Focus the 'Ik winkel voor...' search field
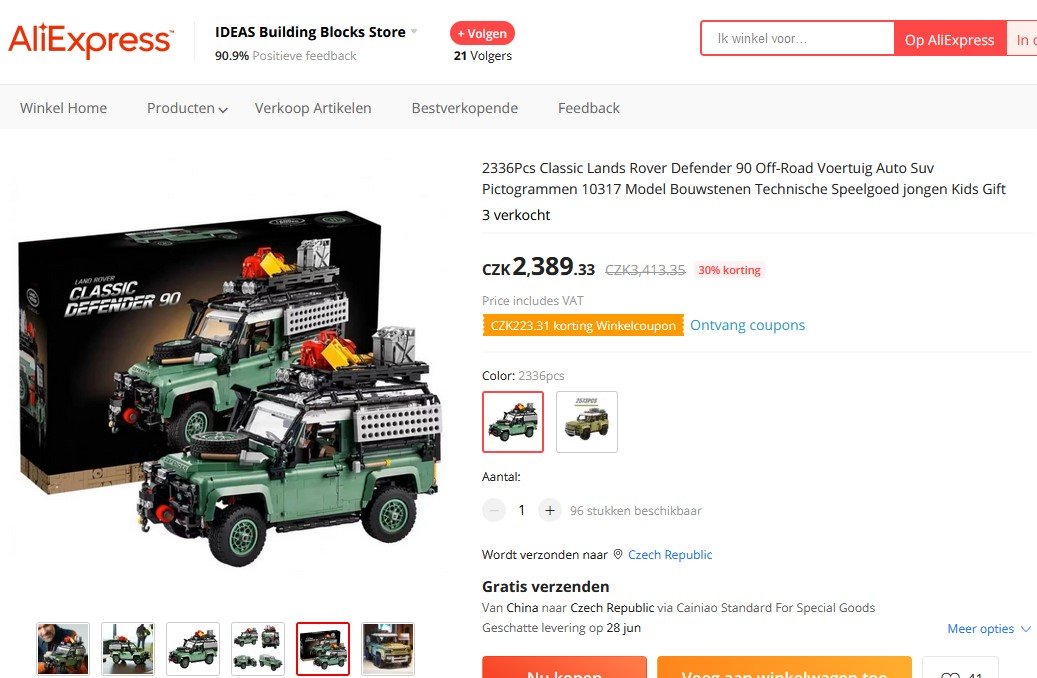This screenshot has height=678, width=1037. coord(798,38)
